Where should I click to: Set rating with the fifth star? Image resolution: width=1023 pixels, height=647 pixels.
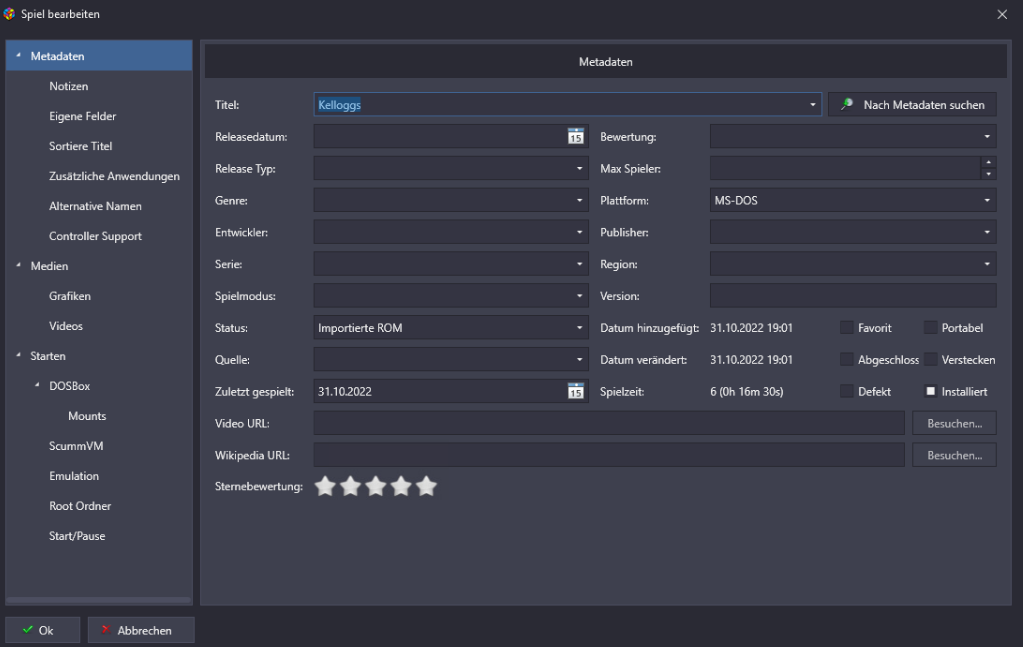coord(427,487)
